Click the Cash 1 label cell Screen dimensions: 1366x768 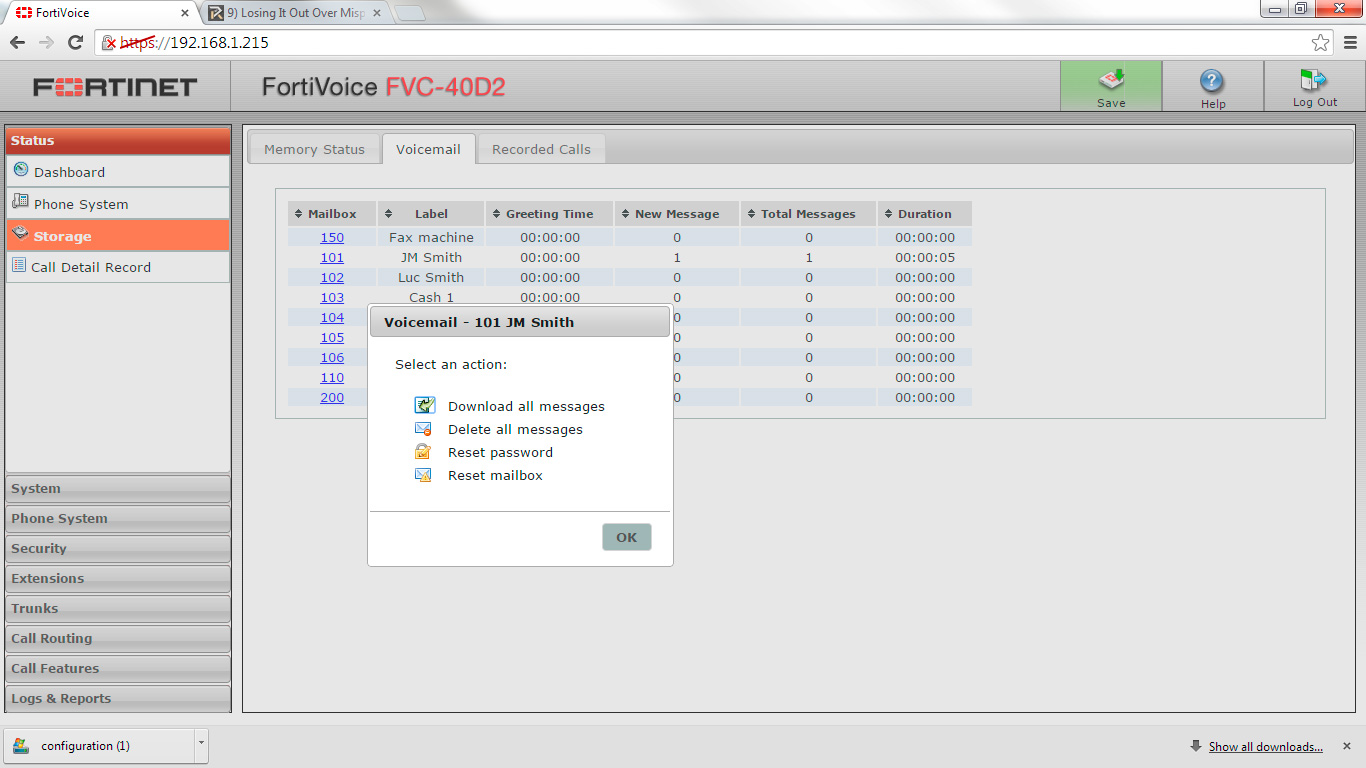431,297
